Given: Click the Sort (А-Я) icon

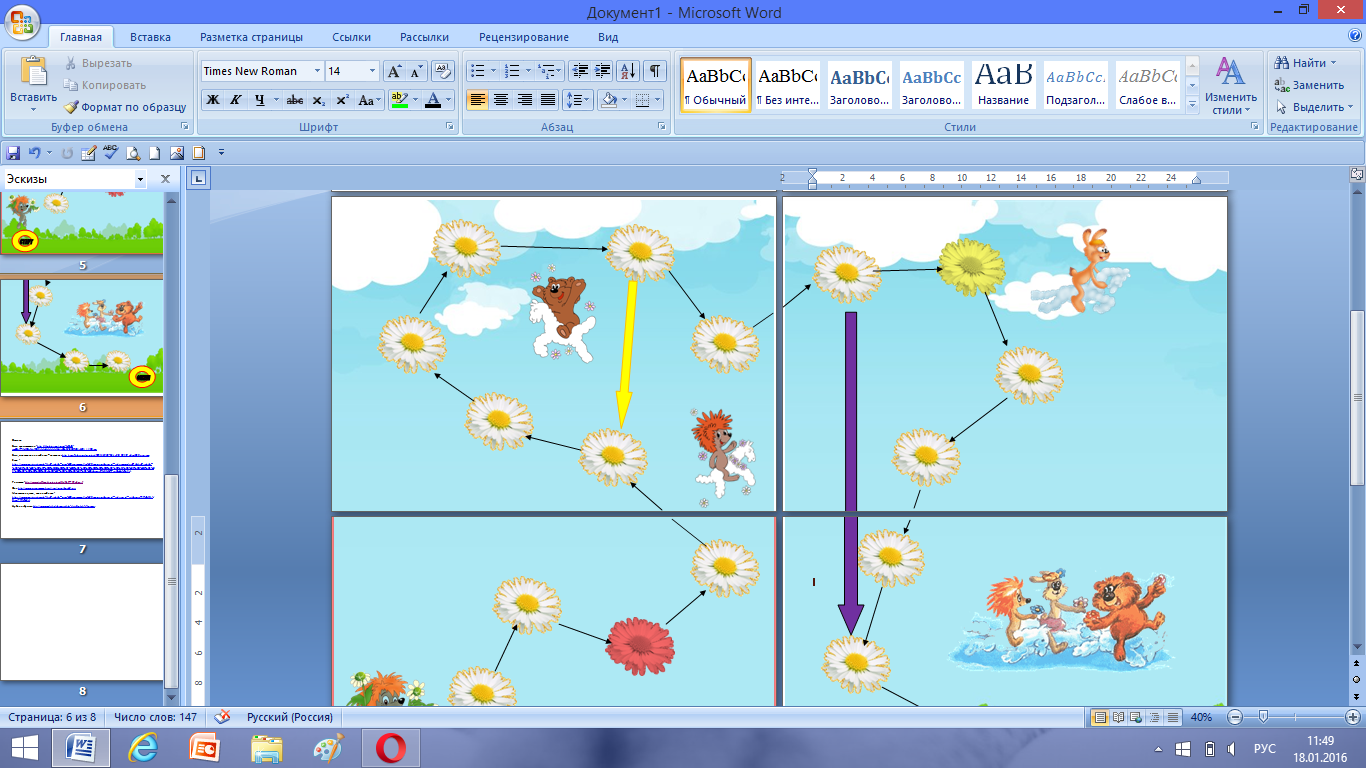Looking at the screenshot, I should tap(628, 71).
